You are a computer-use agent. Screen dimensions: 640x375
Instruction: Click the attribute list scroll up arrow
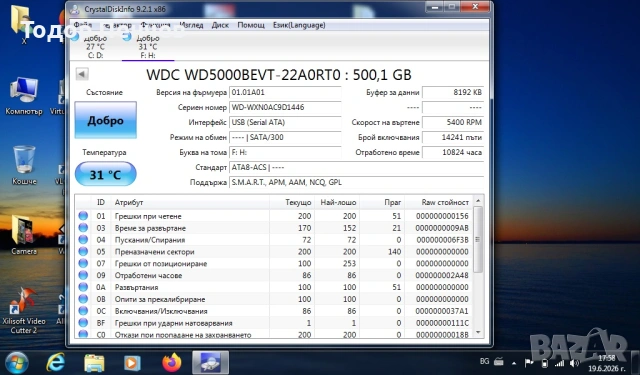(x=478, y=201)
